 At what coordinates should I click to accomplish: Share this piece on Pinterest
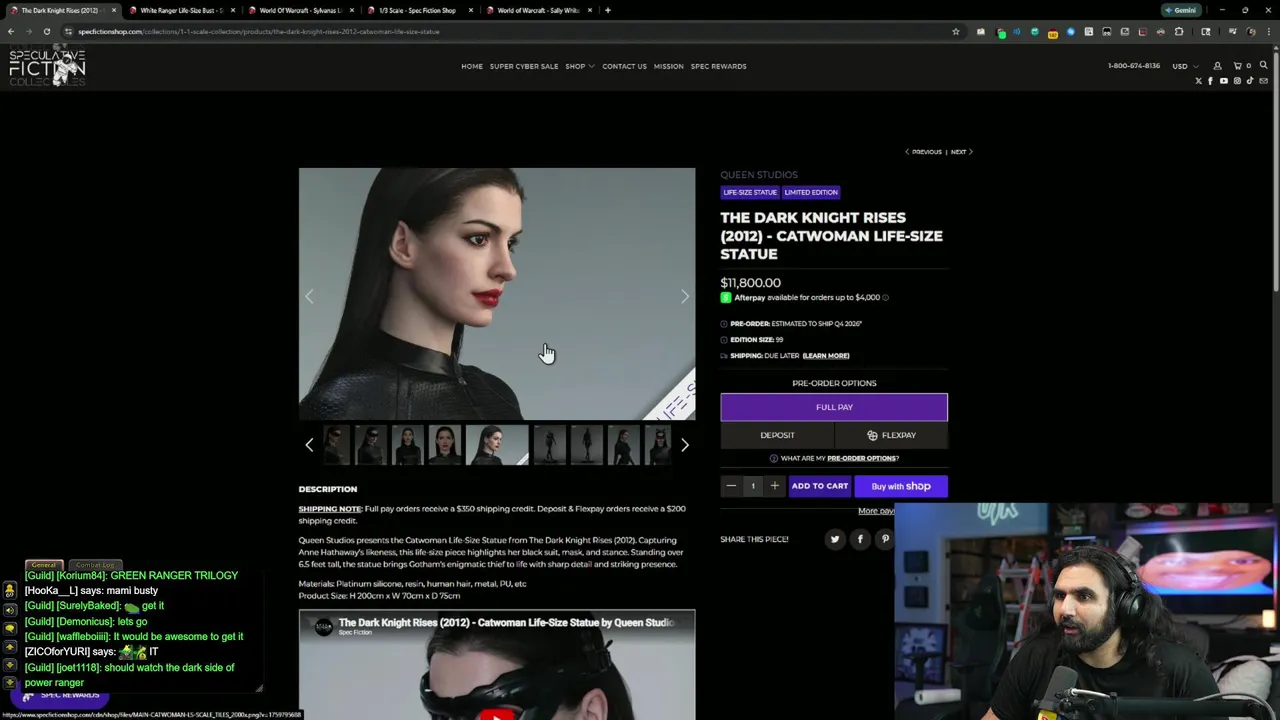pos(885,539)
